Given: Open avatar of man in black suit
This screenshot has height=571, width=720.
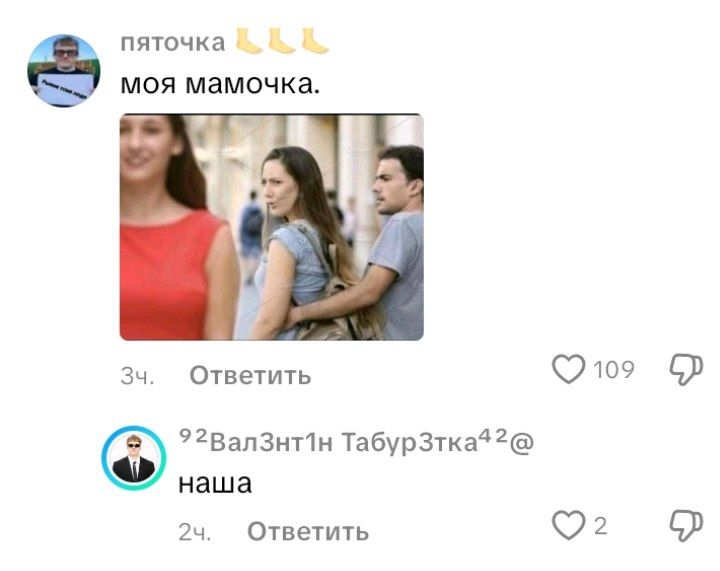Looking at the screenshot, I should click(x=134, y=458).
